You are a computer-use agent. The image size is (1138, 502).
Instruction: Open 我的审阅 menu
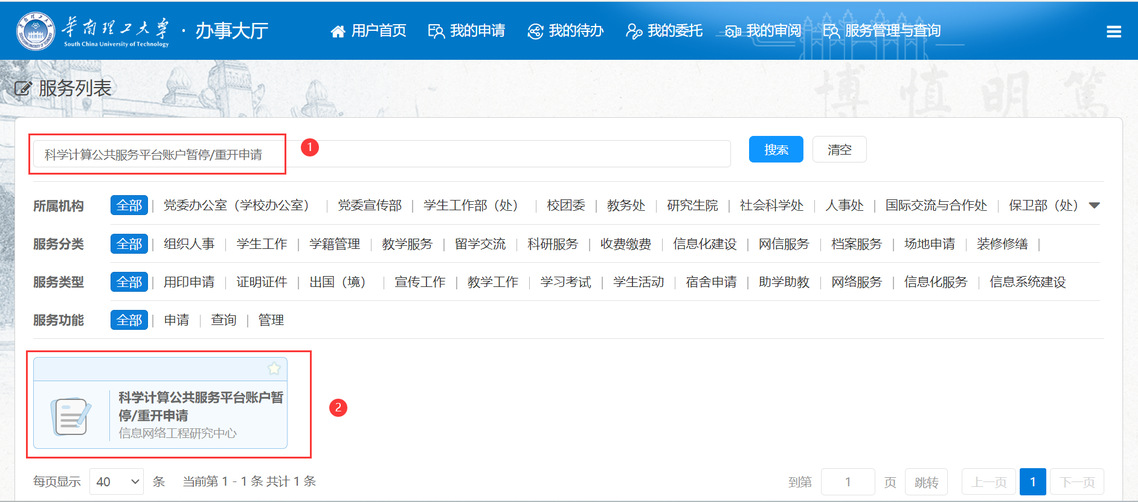click(x=763, y=30)
